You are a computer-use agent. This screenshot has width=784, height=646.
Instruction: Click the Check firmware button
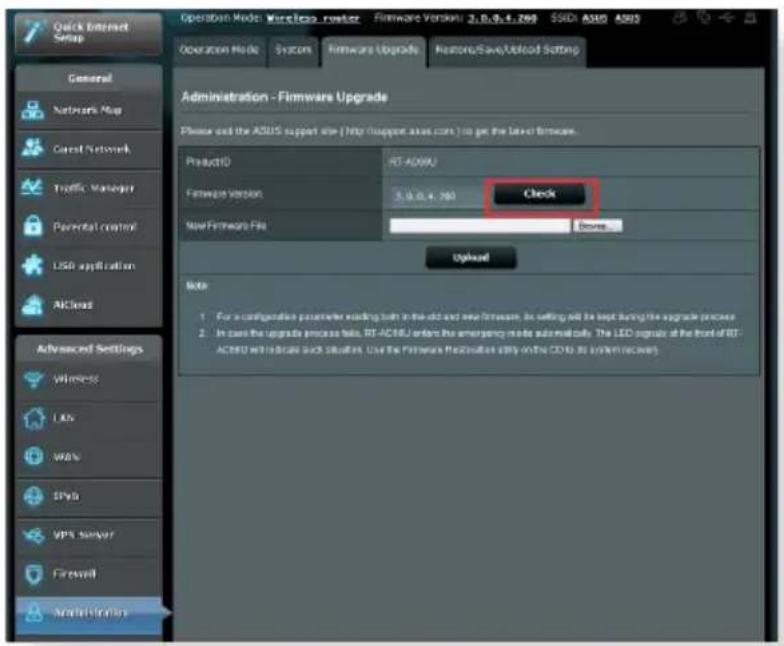pyautogui.click(x=539, y=194)
